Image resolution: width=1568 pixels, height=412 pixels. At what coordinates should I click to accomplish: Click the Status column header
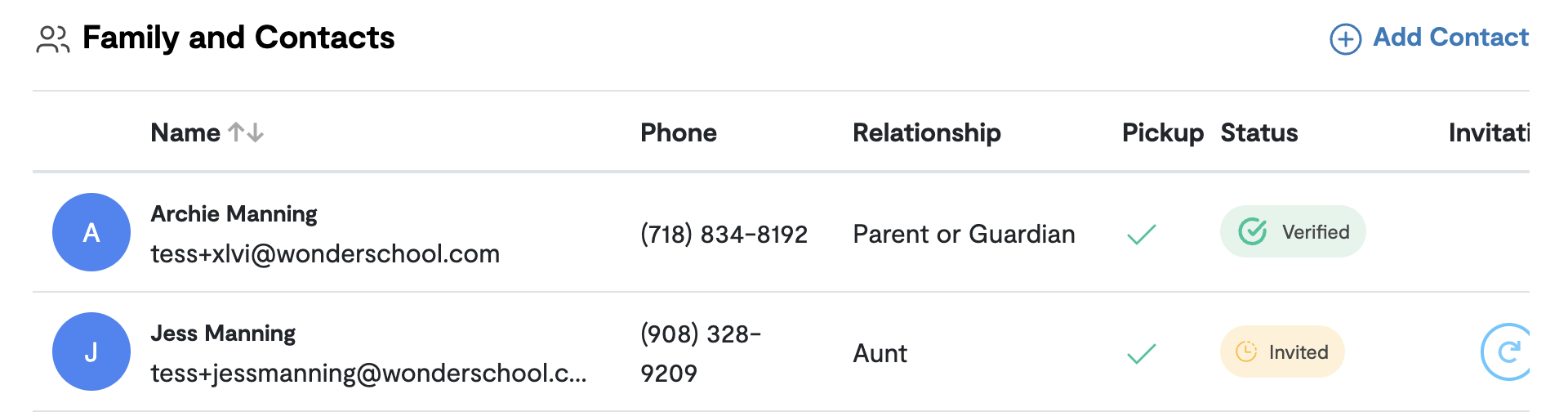pos(1259,132)
